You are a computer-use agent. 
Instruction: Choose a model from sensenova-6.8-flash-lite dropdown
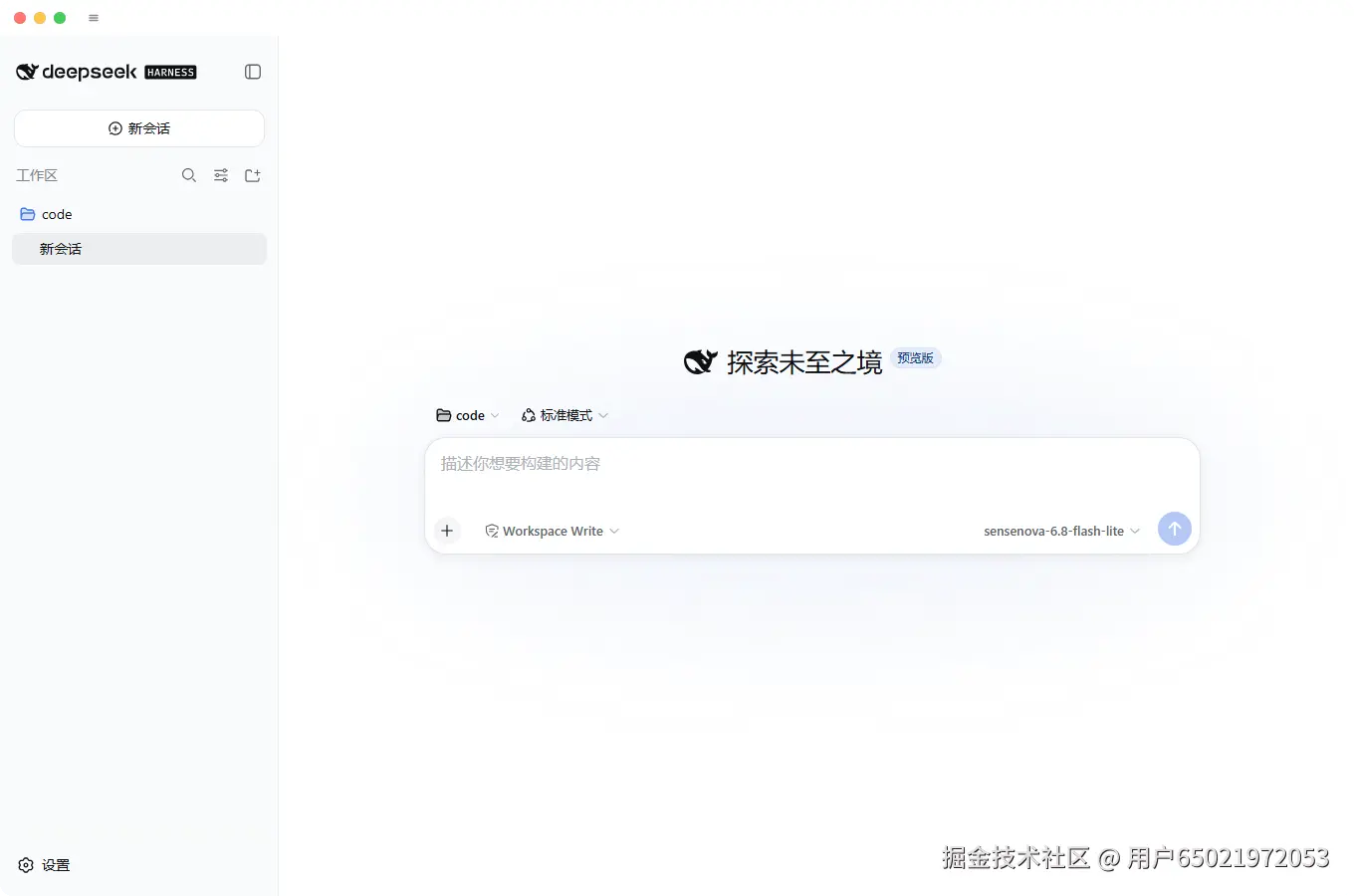pos(1061,531)
